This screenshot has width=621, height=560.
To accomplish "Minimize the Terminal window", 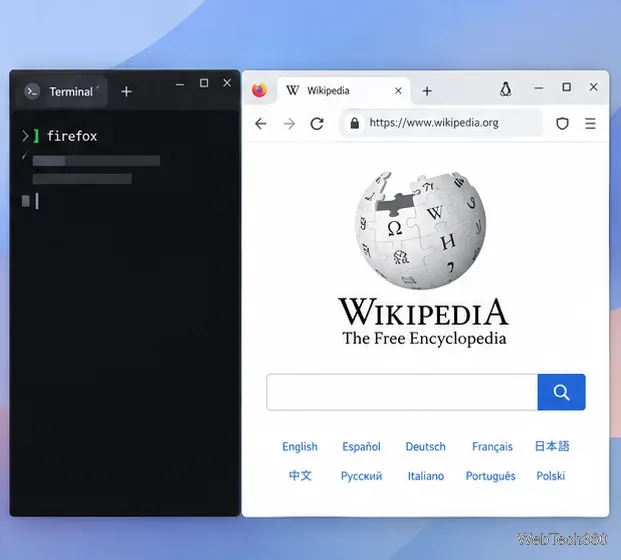I will 180,84.
